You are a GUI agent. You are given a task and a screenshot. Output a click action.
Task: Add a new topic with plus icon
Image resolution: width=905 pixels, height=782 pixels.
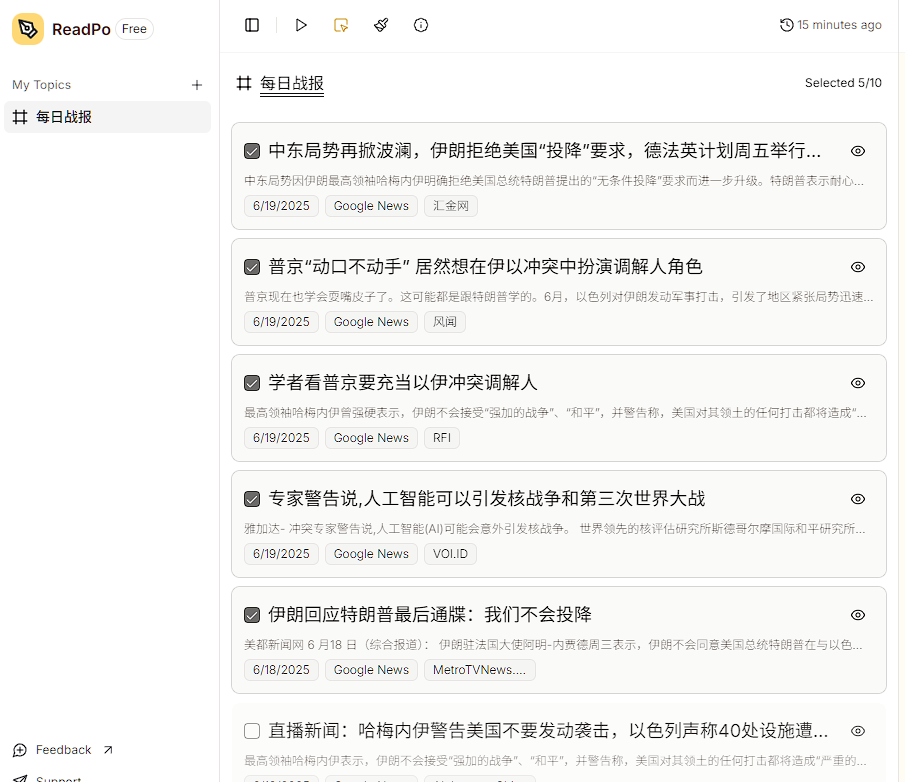197,85
